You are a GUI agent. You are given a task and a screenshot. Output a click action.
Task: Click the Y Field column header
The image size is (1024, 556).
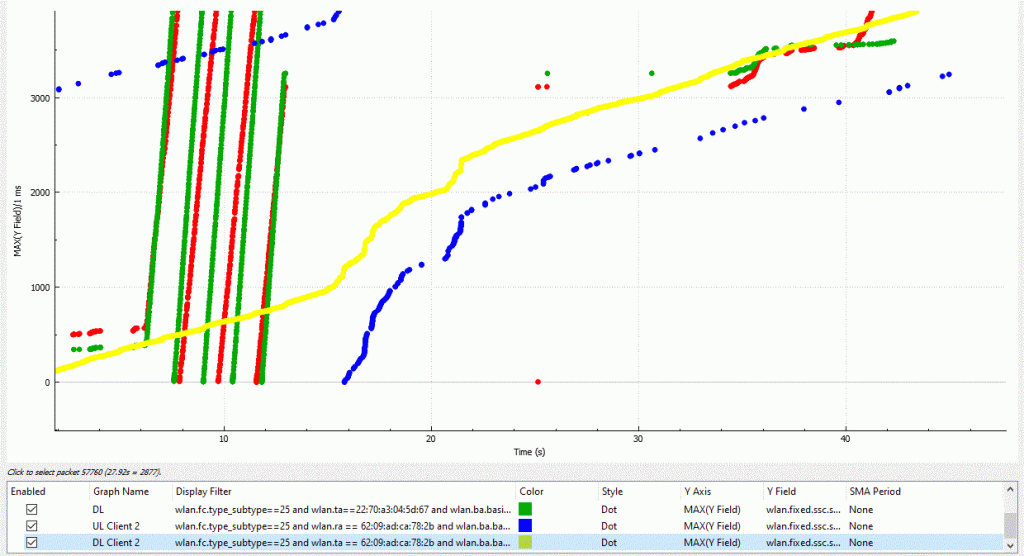783,492
